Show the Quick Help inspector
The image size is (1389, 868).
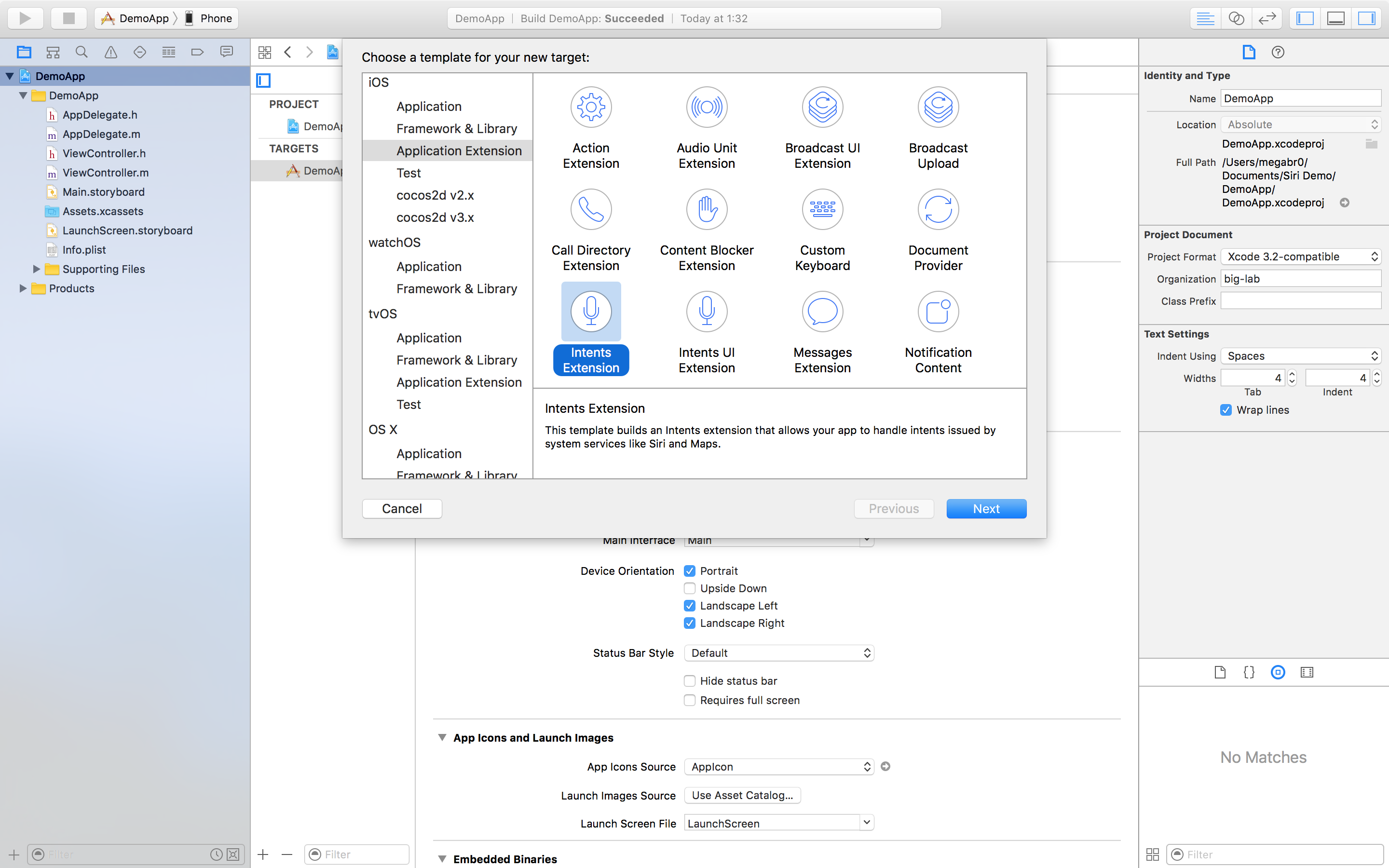[x=1278, y=52]
